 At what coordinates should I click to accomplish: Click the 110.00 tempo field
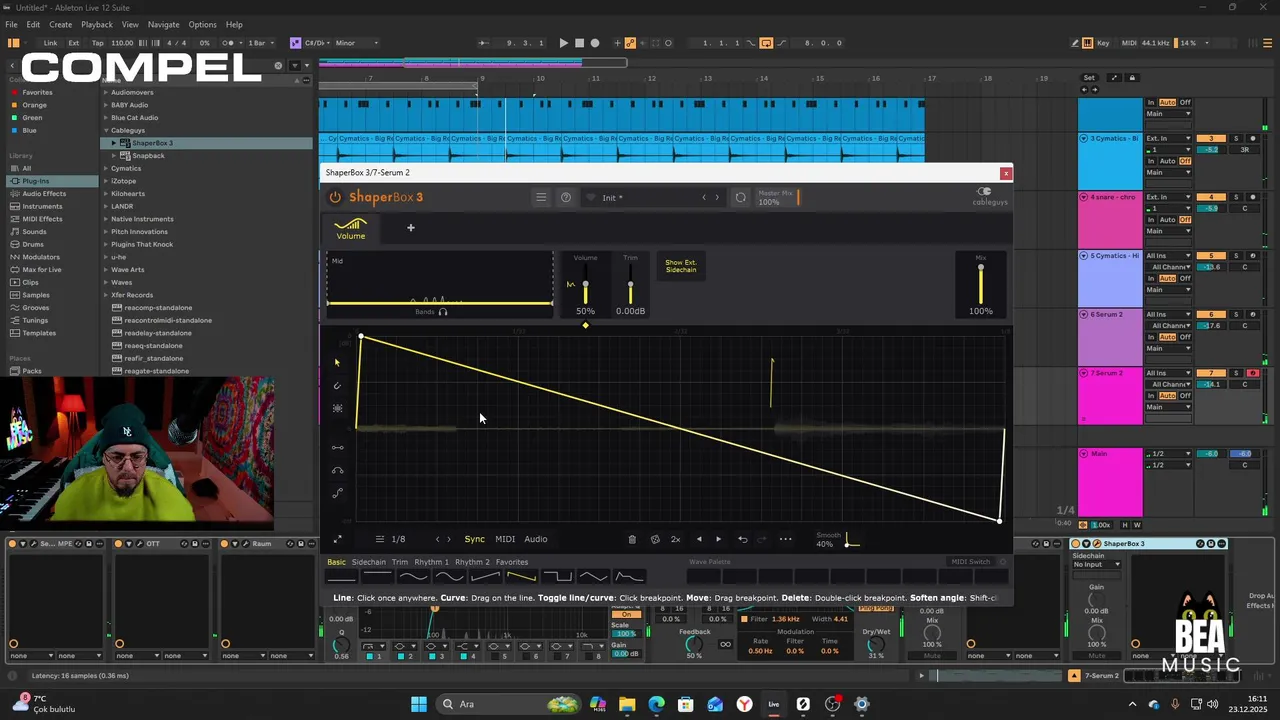click(x=122, y=43)
